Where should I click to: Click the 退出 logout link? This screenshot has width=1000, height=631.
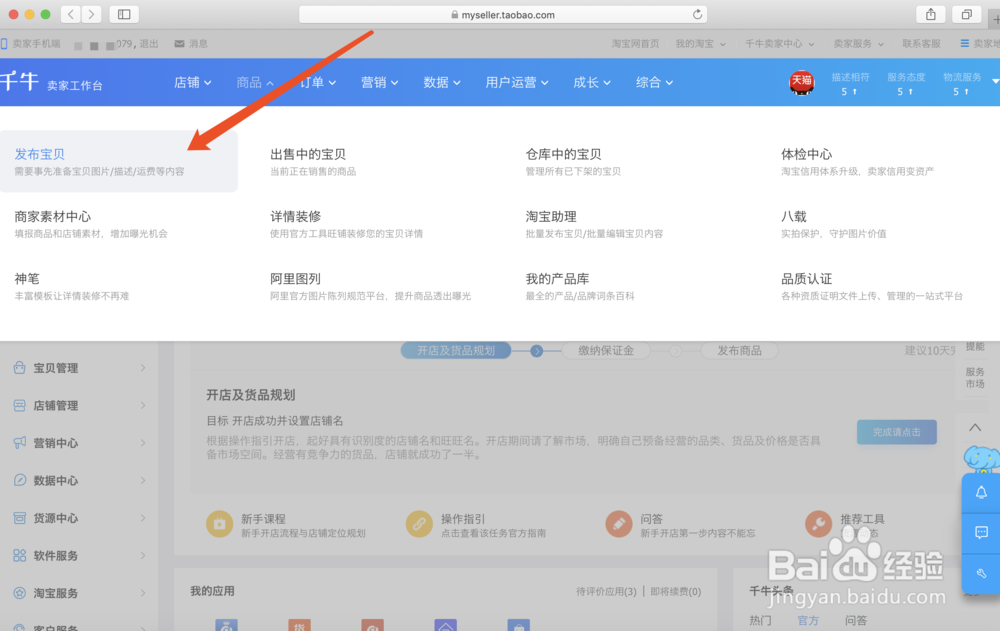click(149, 43)
